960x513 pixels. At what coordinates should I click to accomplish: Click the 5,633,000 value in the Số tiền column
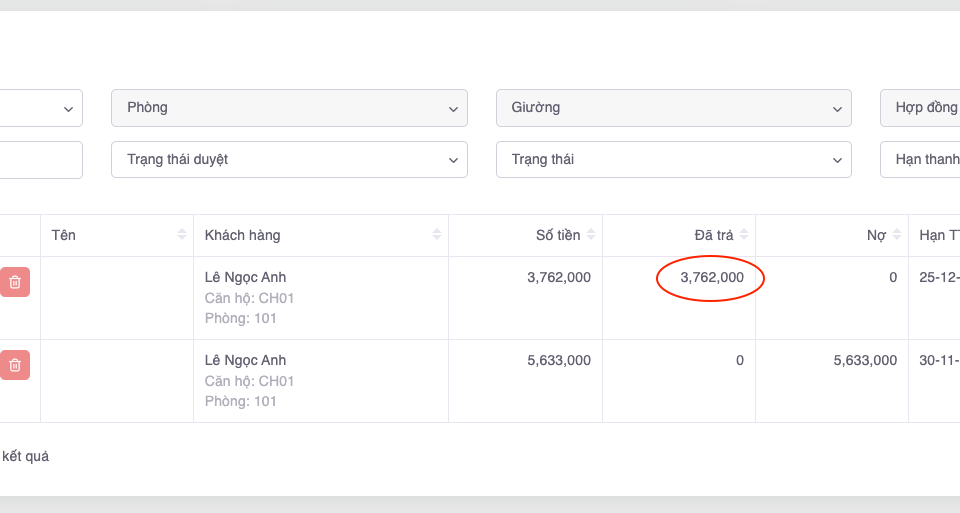[x=558, y=361]
